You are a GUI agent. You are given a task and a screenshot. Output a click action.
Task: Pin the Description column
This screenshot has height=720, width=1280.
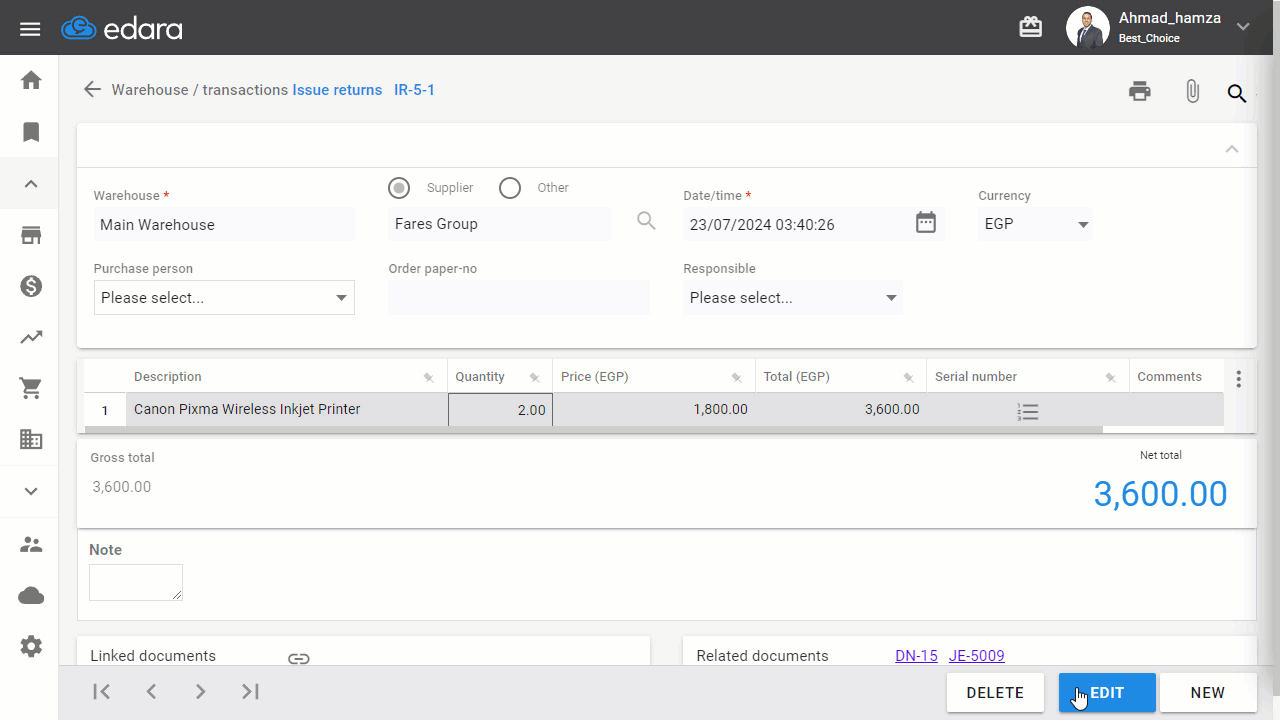click(x=428, y=378)
